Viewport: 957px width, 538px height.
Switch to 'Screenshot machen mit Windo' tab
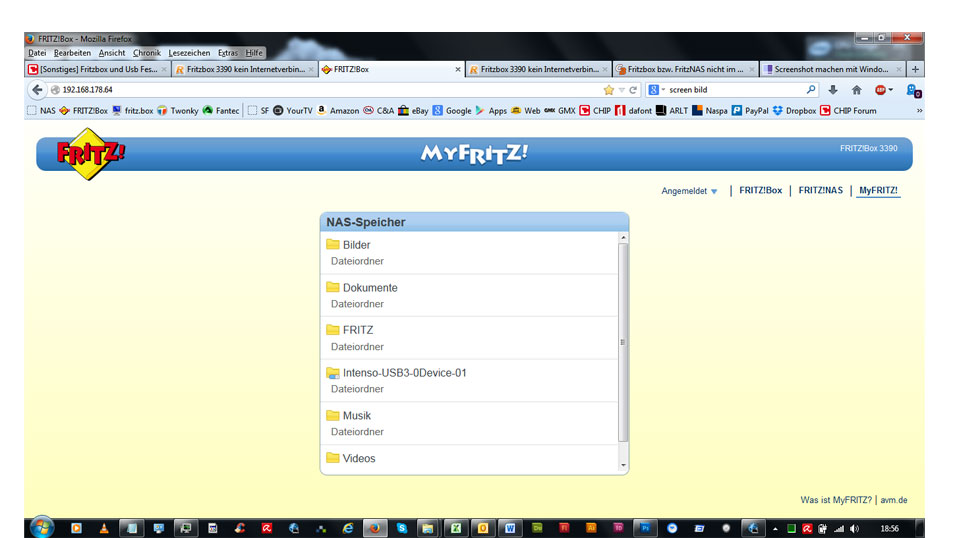832,70
